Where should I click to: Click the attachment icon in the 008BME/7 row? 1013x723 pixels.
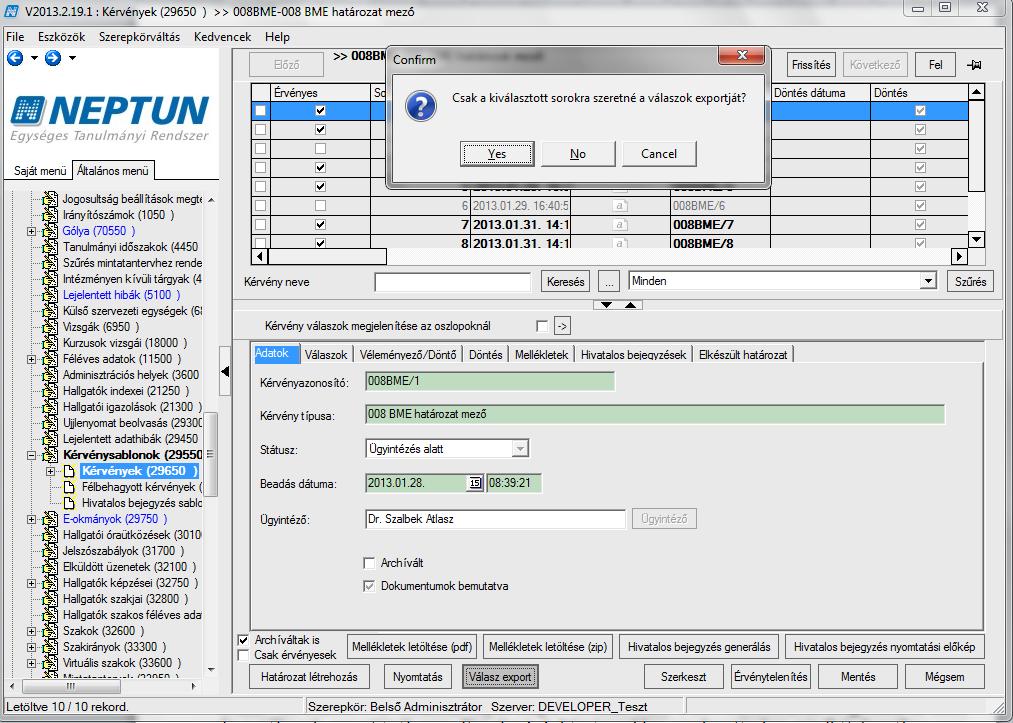click(x=620, y=225)
